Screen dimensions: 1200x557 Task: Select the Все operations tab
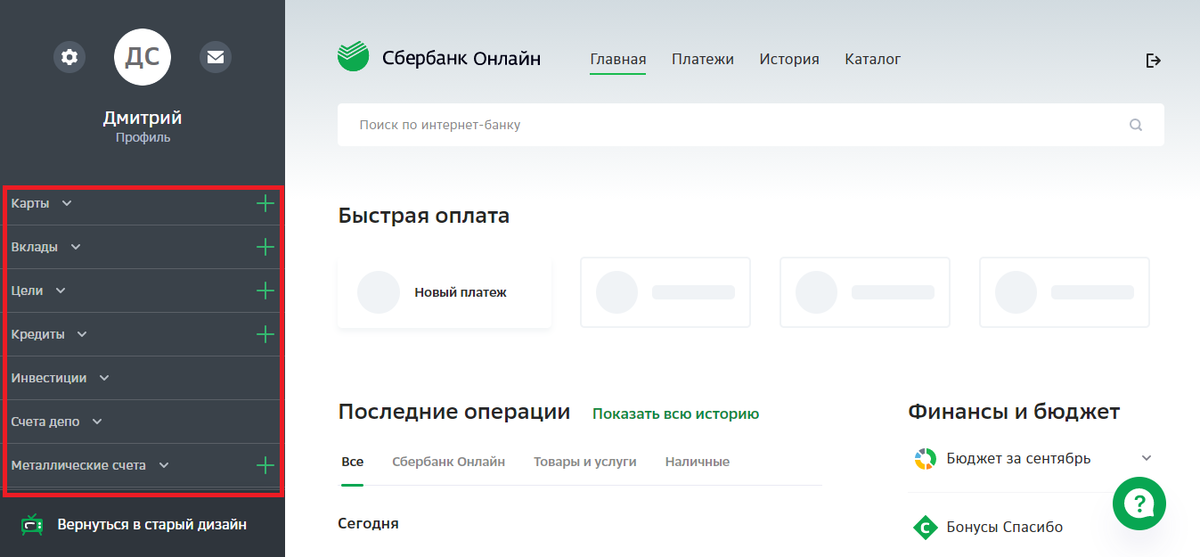tap(352, 462)
